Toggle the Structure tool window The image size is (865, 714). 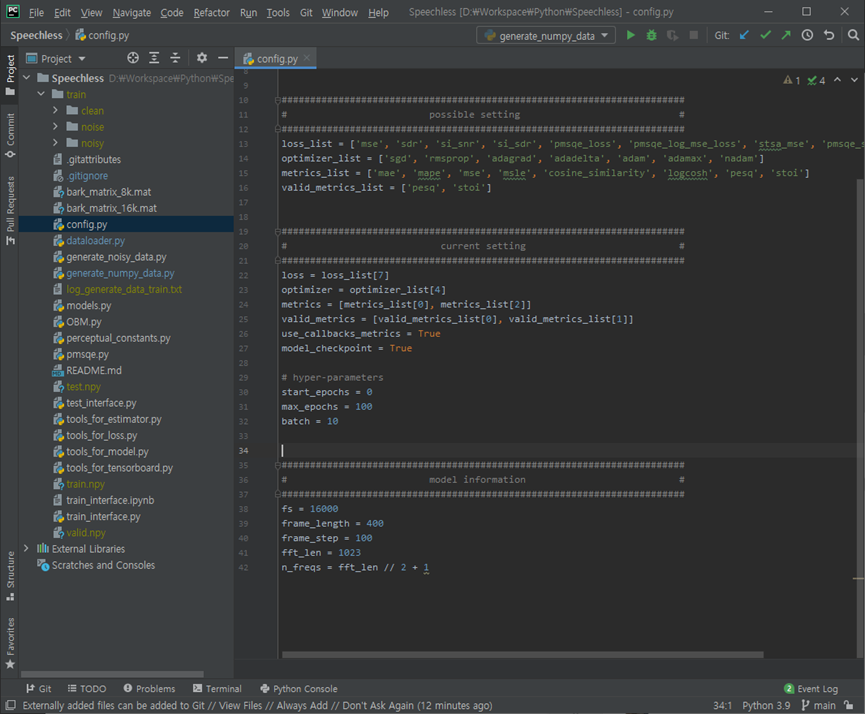(x=10, y=576)
